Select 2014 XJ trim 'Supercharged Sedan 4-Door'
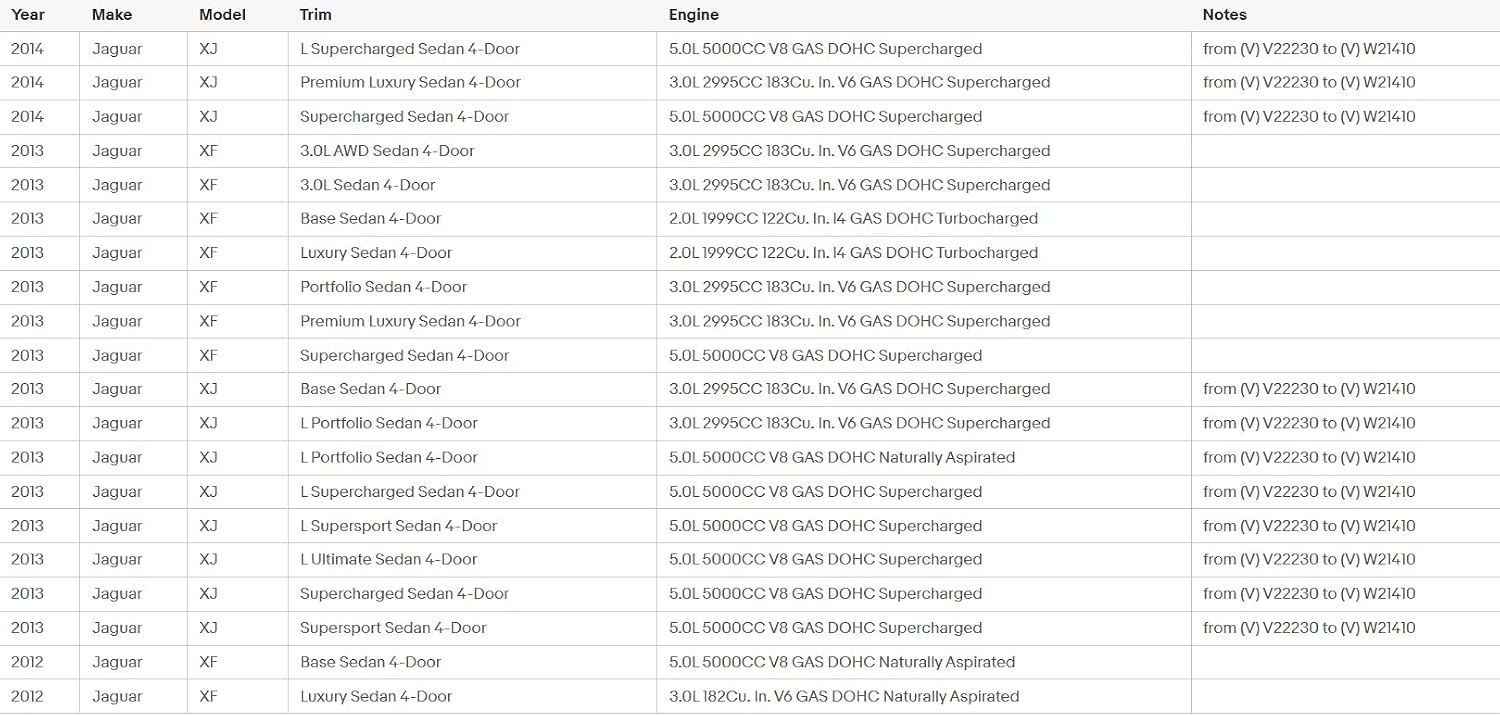1500x716 pixels. pos(405,117)
